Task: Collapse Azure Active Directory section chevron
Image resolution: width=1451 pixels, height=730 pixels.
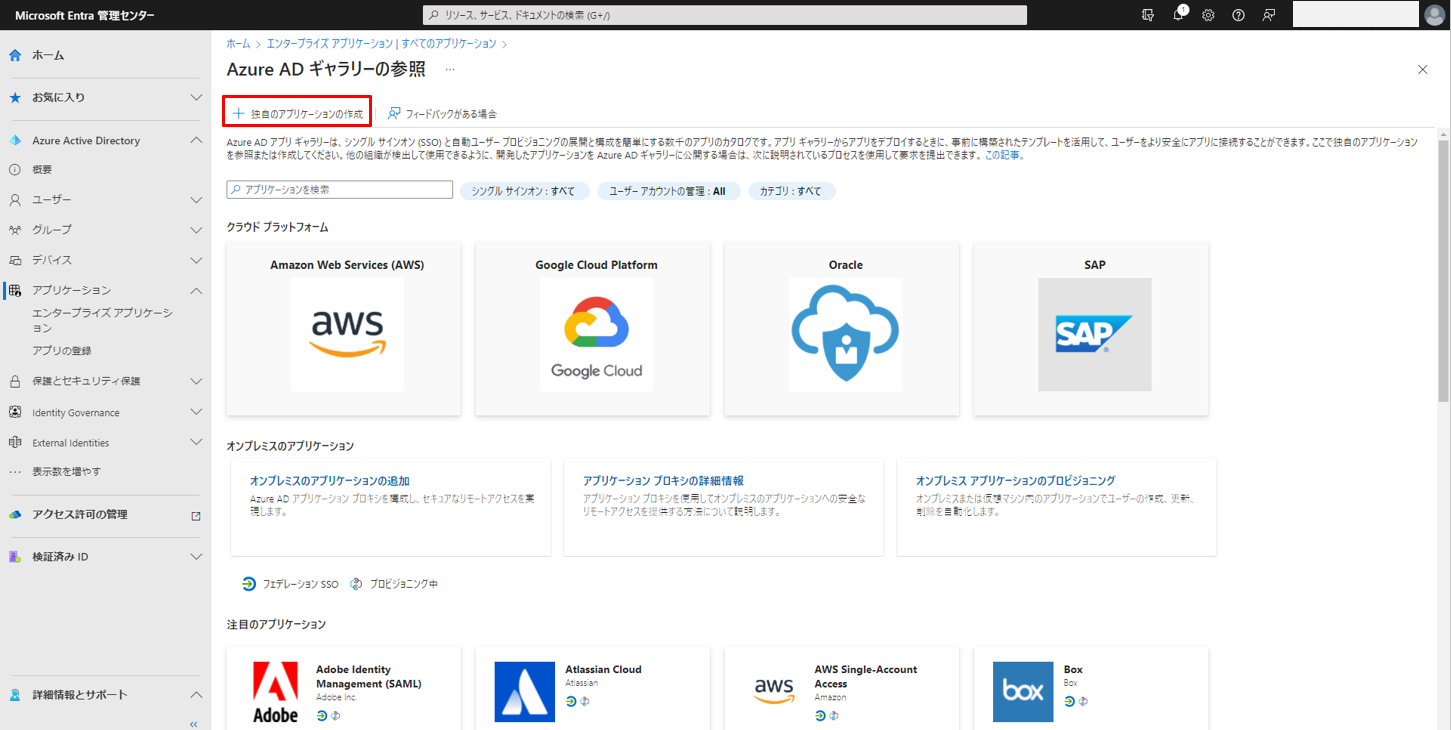Action: (196, 141)
